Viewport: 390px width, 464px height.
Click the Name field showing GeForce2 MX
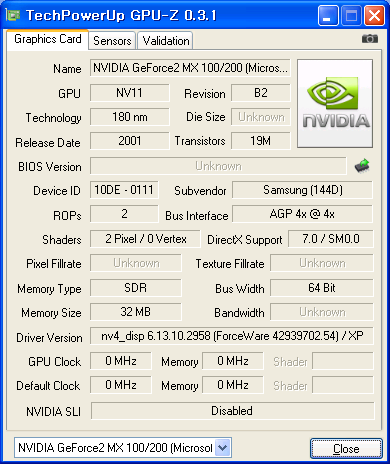[190, 68]
